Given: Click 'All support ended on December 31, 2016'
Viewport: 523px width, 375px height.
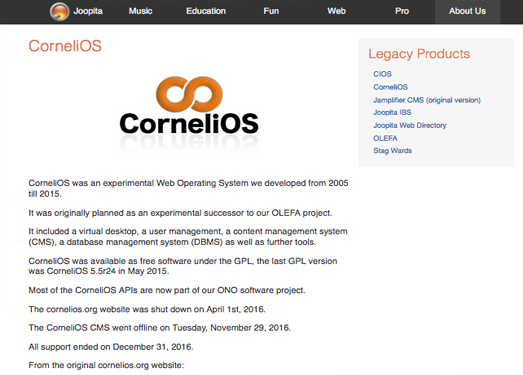Looking at the screenshot, I should point(111,347).
